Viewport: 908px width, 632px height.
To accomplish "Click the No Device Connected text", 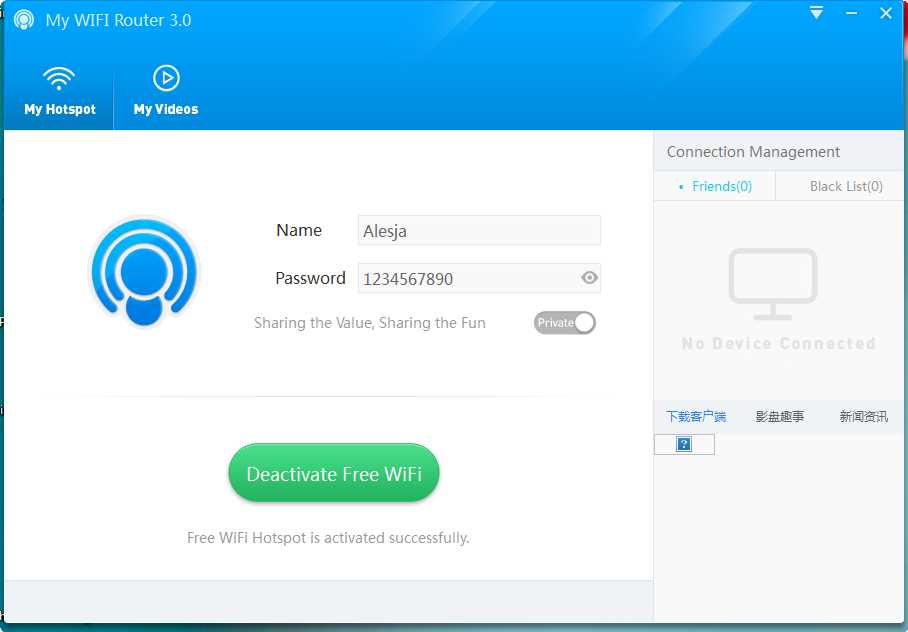I will tap(778, 344).
